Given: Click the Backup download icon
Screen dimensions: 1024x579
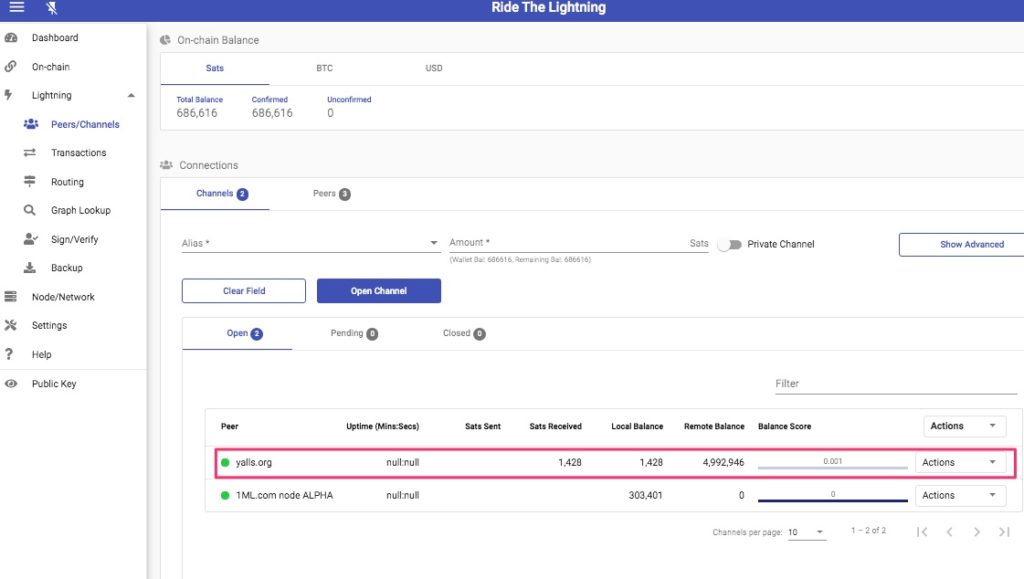Looking at the screenshot, I should (29, 268).
